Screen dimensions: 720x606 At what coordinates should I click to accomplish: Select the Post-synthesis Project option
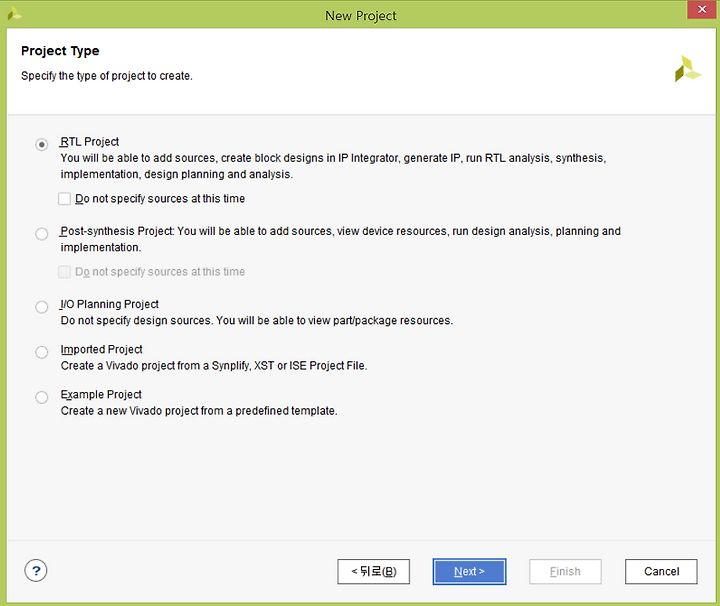pyautogui.click(x=42, y=234)
